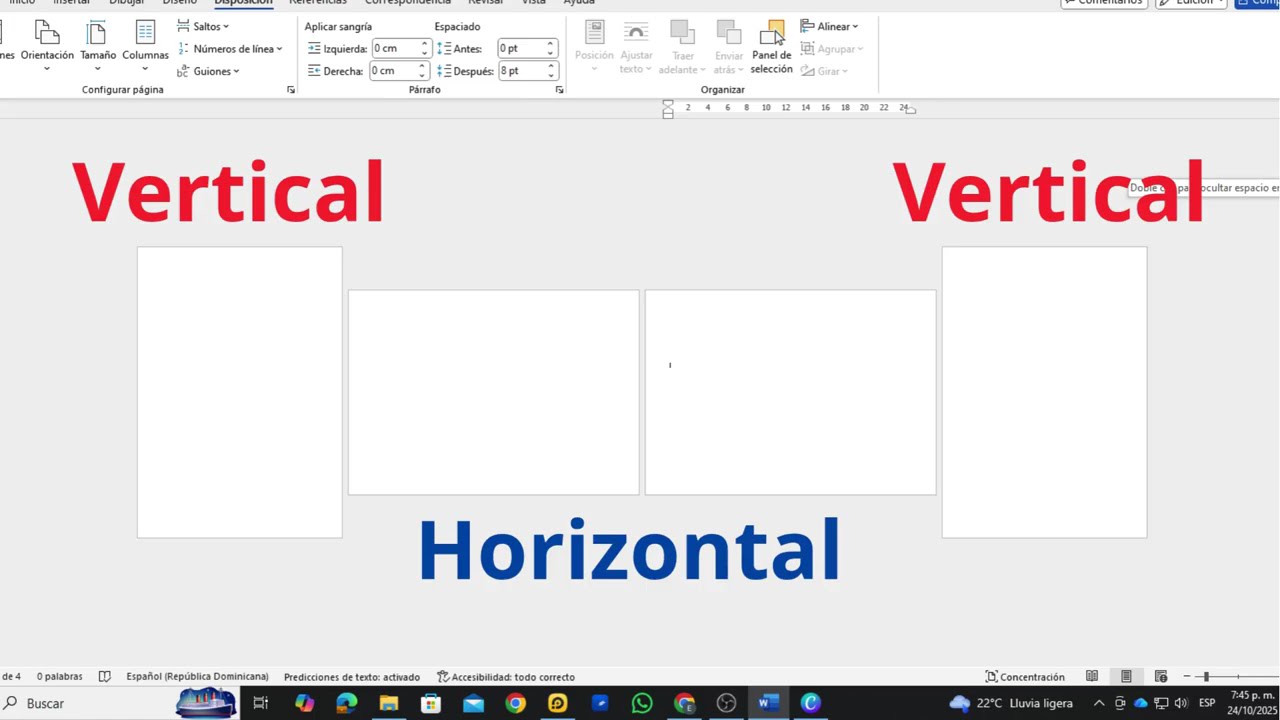The height and width of the screenshot is (720, 1280).
Task: Switch to the Correspondencia ribbon tab
Action: (408, 3)
